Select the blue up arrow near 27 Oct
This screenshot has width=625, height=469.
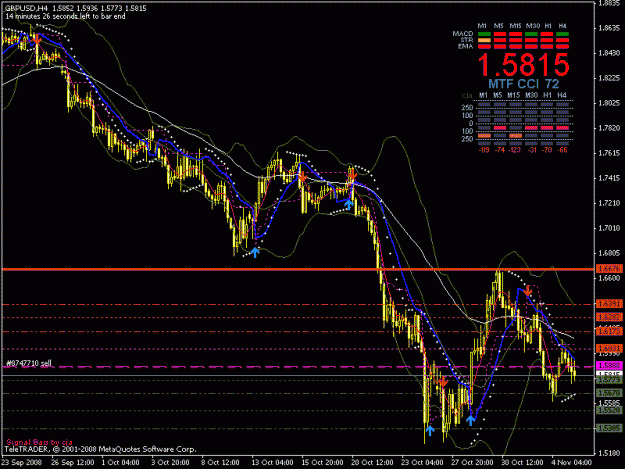click(x=471, y=420)
